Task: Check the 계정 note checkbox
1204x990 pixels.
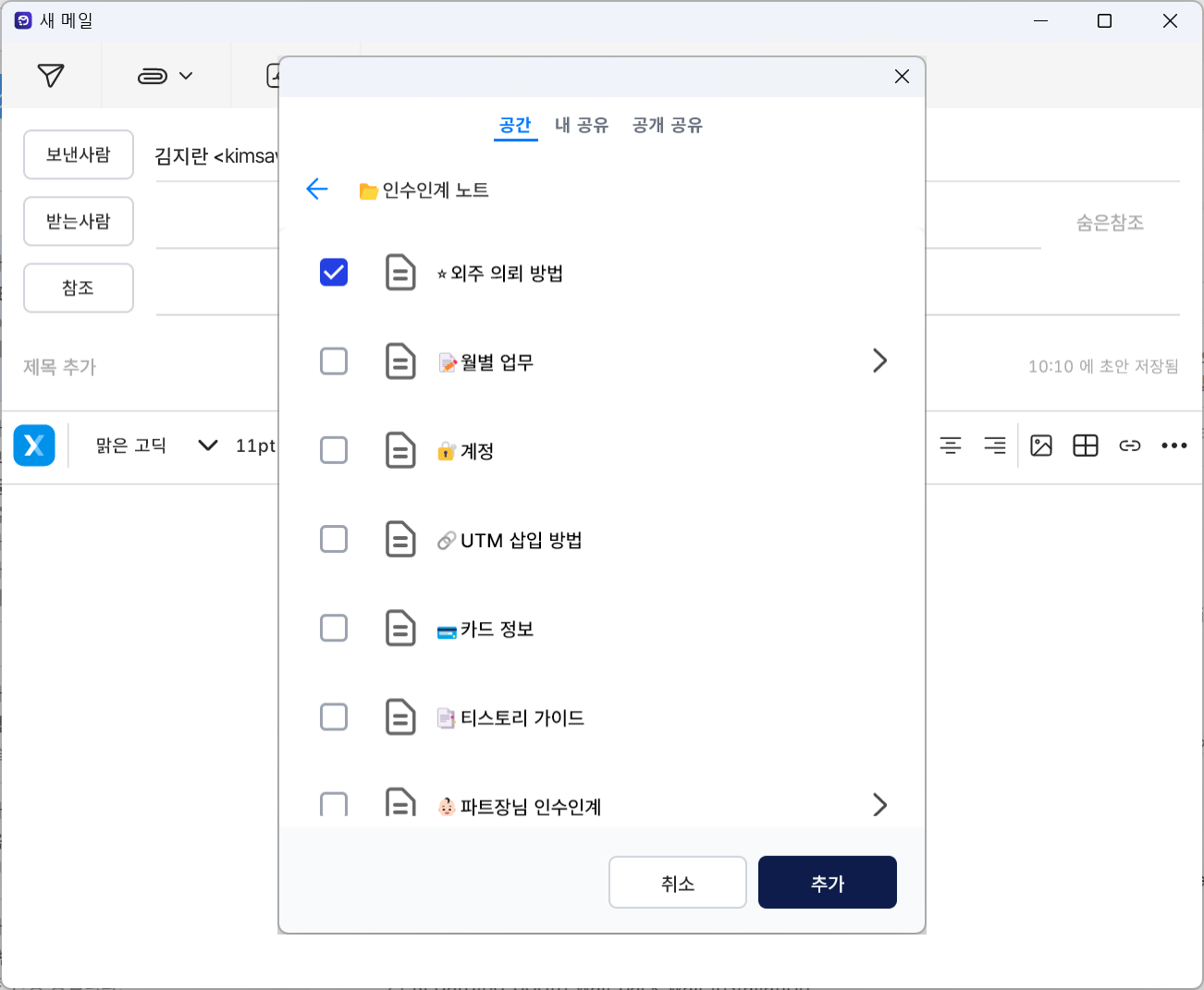Action: pyautogui.click(x=334, y=450)
